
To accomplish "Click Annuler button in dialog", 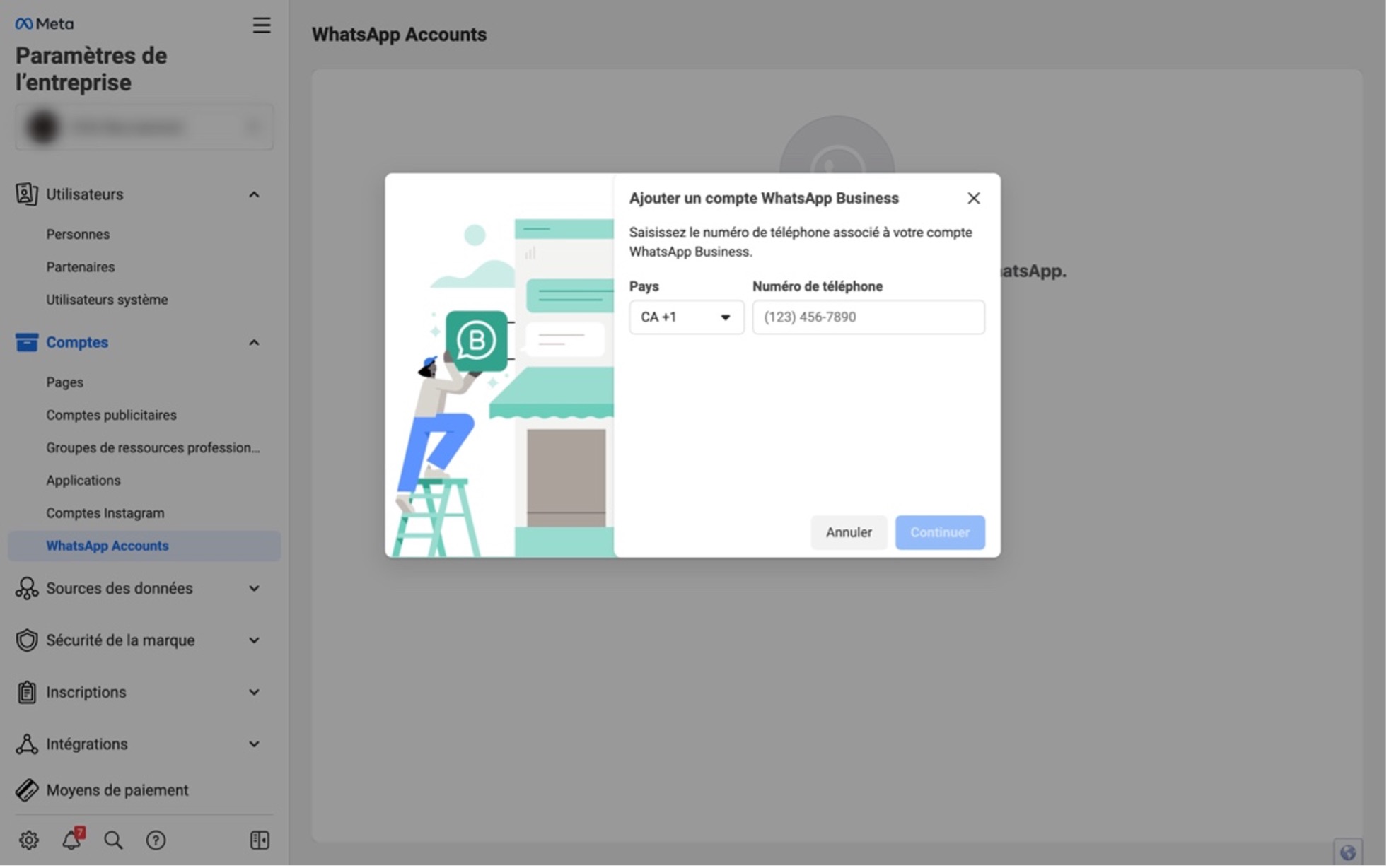I will (848, 532).
